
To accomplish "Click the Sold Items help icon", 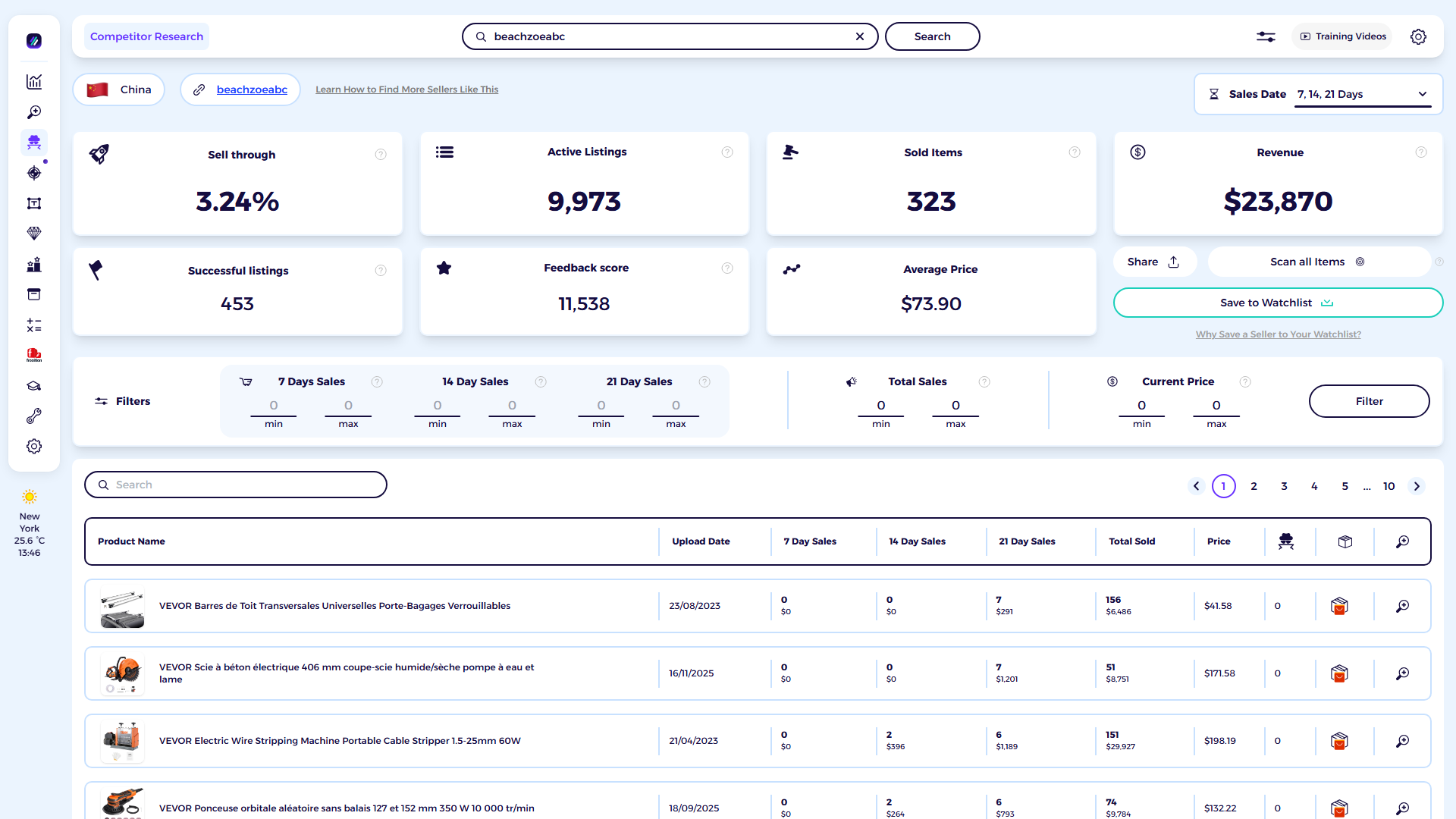I will pos(1075,152).
